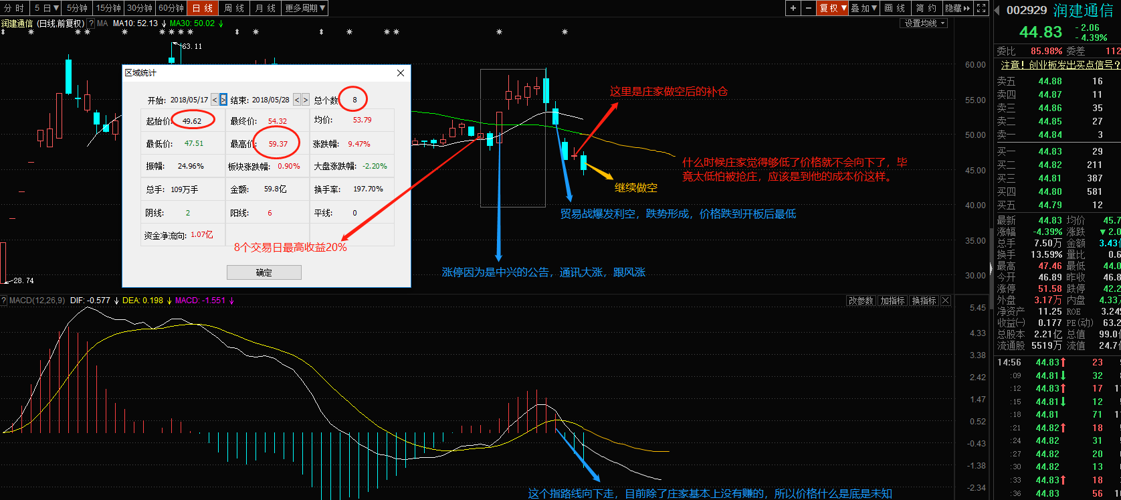Screen dimensions: 1121x500
Task: Switch to 分时 chart tab
Action: coord(16,9)
